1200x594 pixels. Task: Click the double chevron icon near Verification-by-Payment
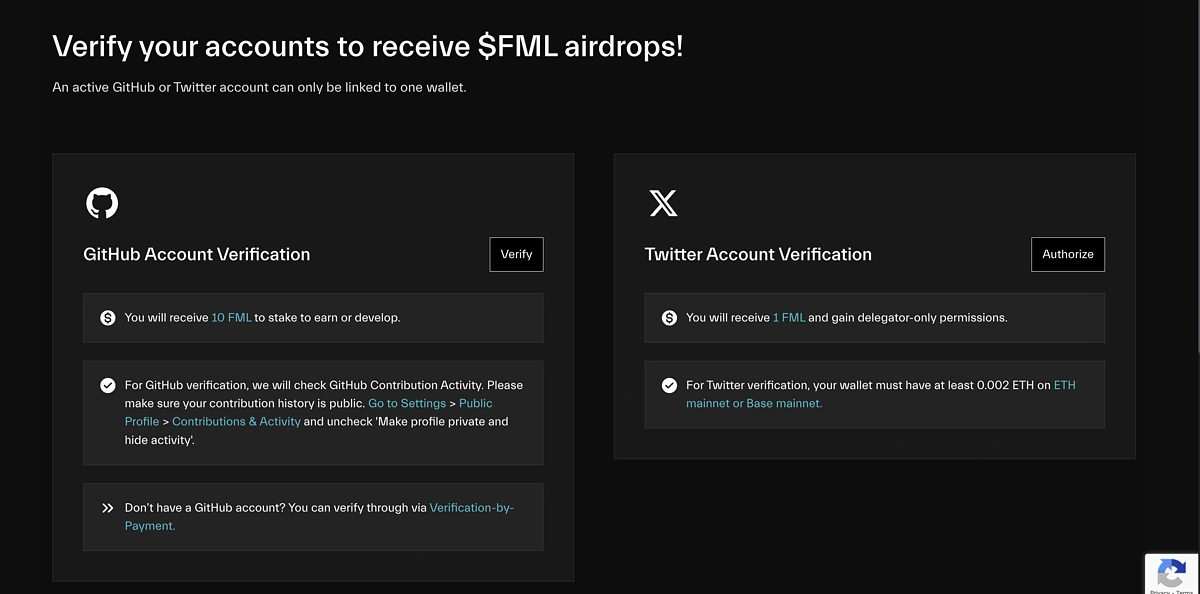(x=108, y=508)
